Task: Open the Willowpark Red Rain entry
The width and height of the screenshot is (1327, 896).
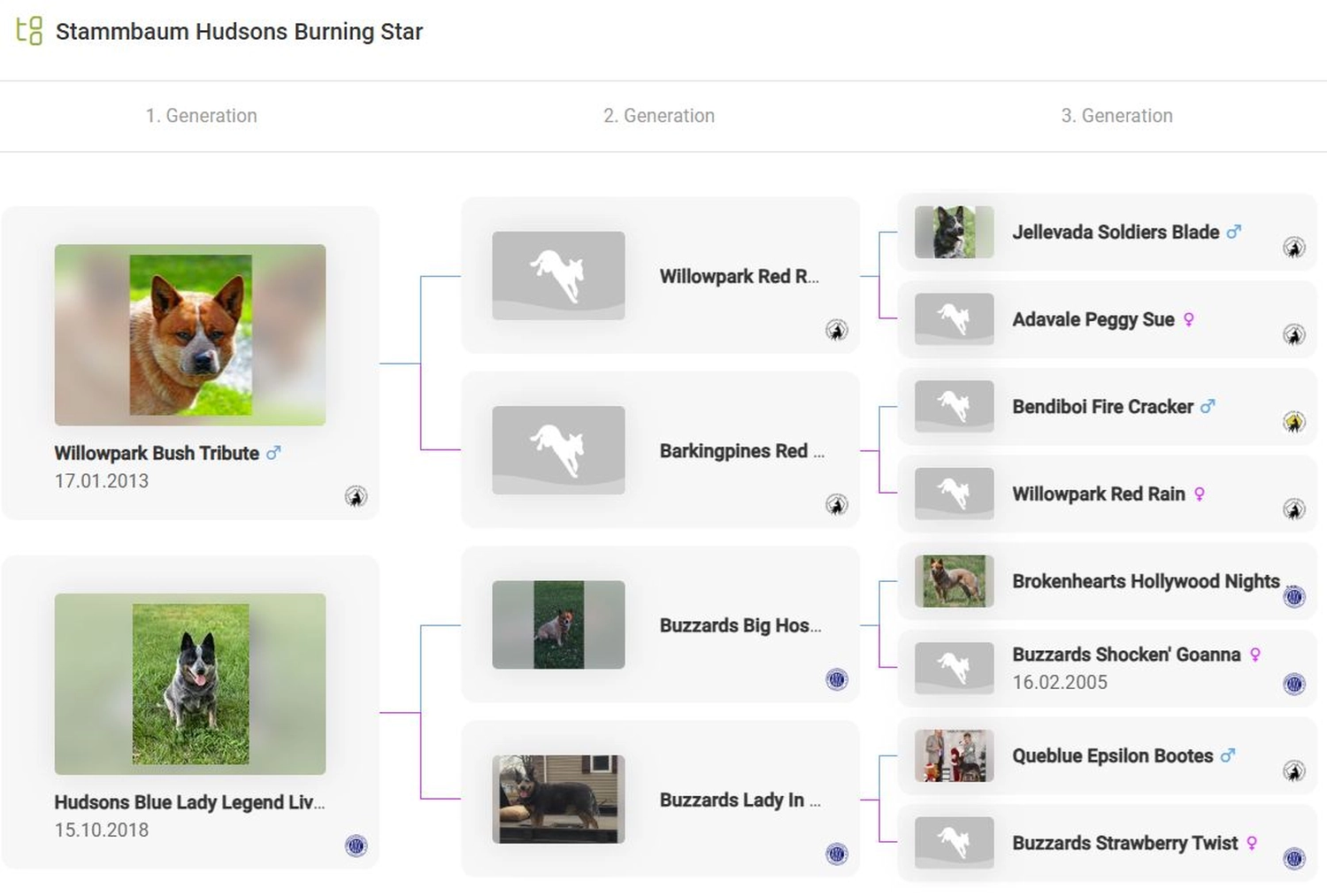Action: coord(1099,494)
